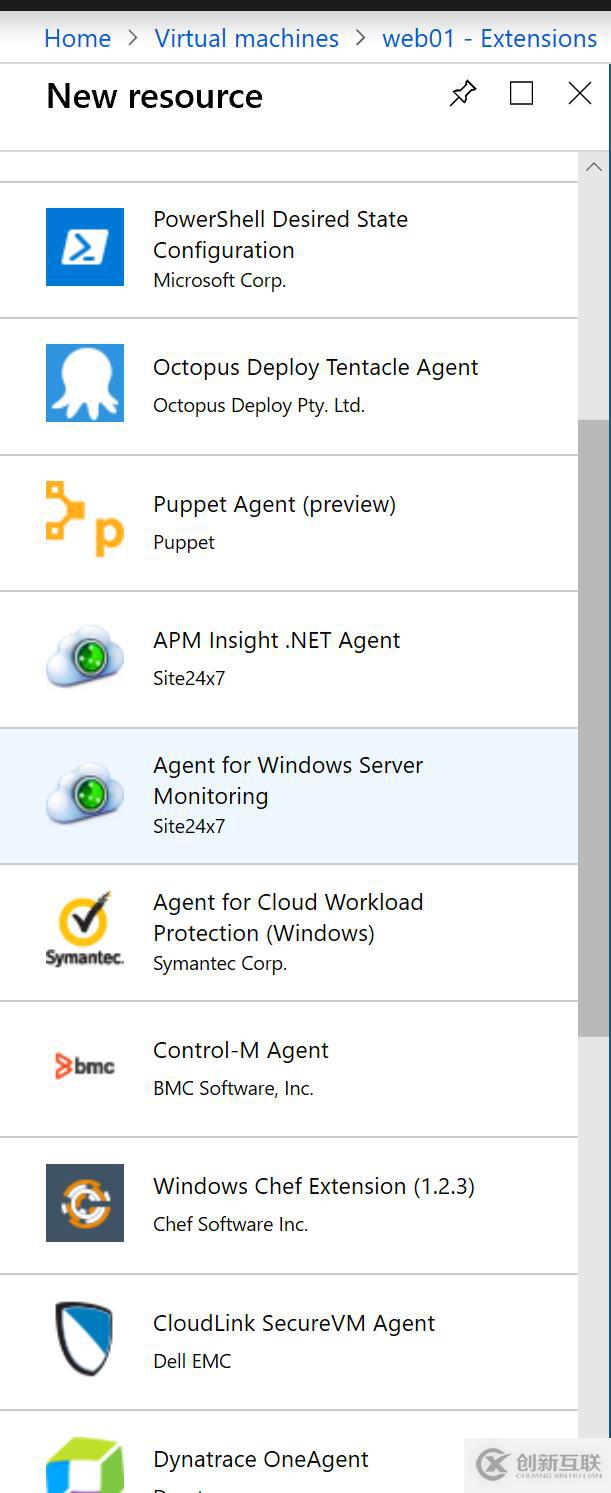Viewport: 611px width, 1493px height.
Task: Select Agent for Windows Server Monitoring
Action: [288, 780]
